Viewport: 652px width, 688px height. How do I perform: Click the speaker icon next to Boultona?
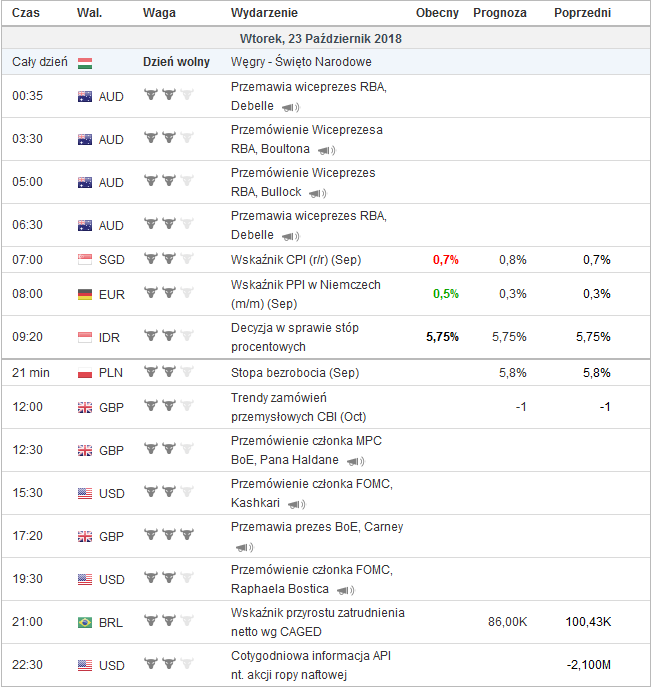[326, 150]
